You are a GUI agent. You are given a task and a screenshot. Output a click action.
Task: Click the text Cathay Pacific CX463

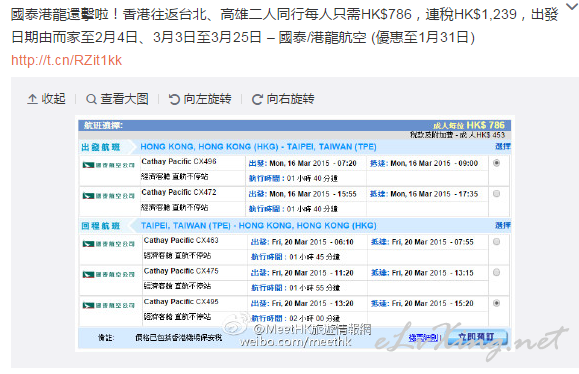pyautogui.click(x=181, y=240)
